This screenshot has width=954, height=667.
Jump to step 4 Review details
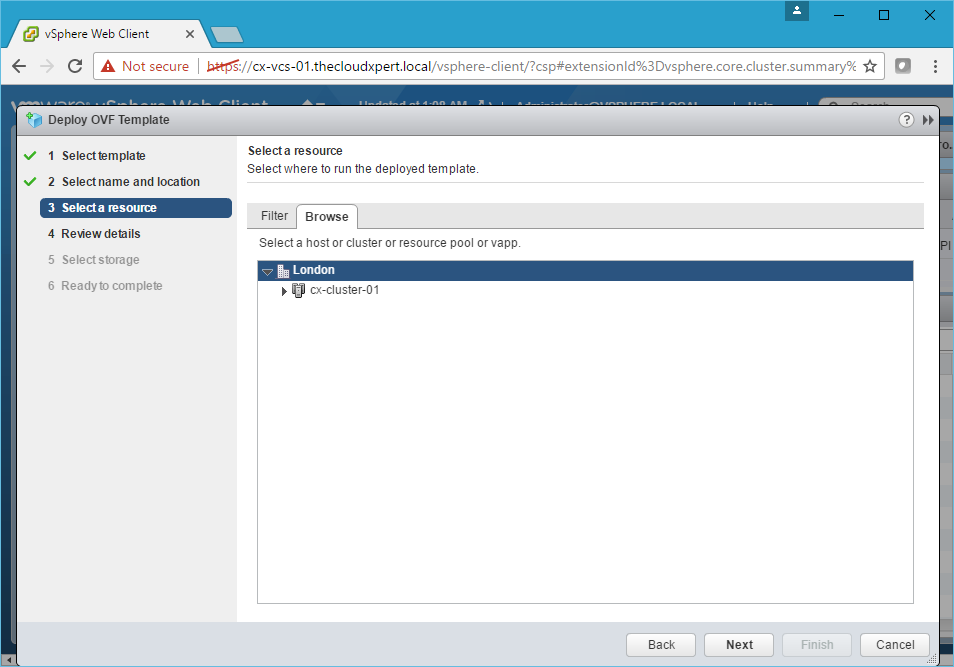(100, 234)
